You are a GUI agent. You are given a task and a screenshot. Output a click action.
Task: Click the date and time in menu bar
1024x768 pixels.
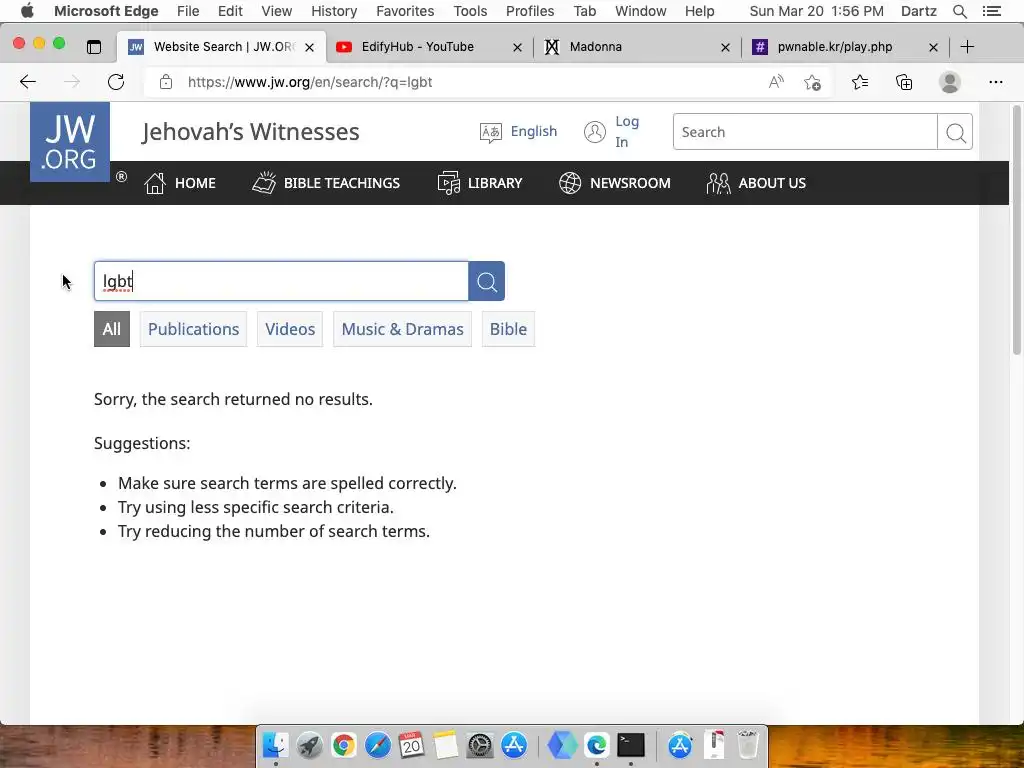(816, 11)
